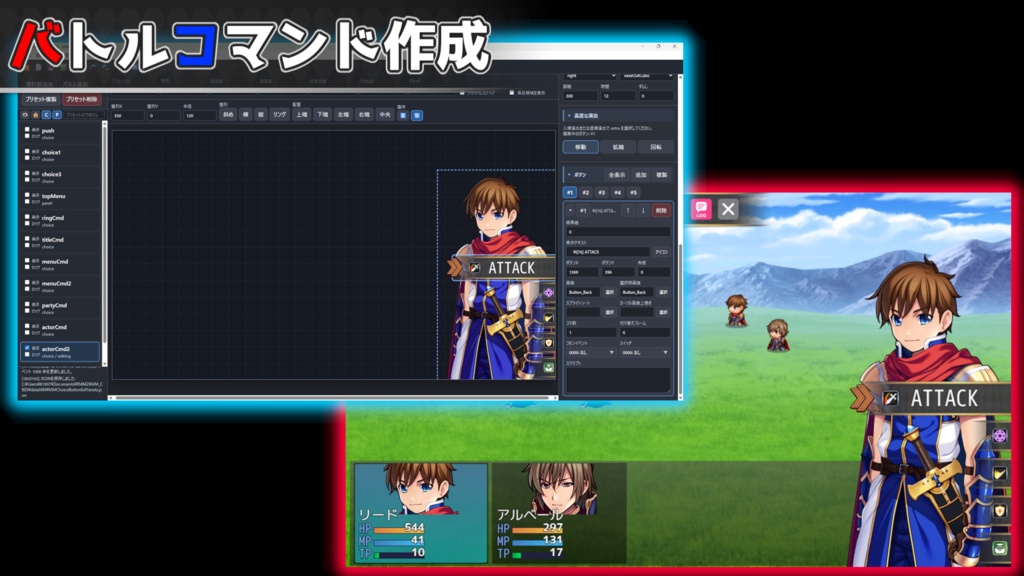Switch to button tab #2
This screenshot has width=1024, height=576.
click(586, 193)
